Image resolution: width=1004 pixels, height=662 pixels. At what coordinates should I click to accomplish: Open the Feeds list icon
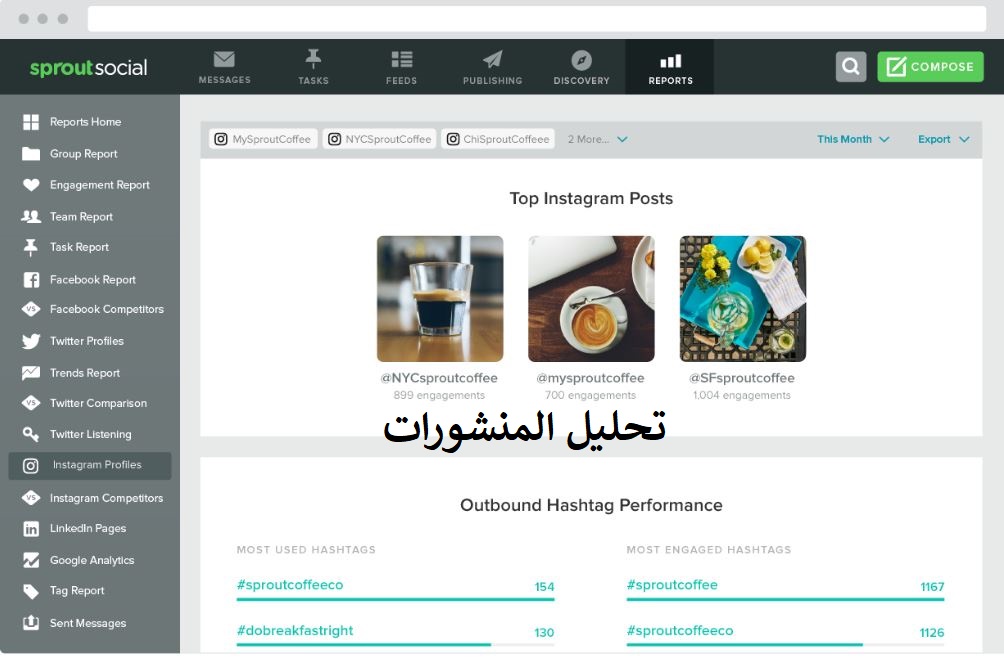[x=401, y=60]
